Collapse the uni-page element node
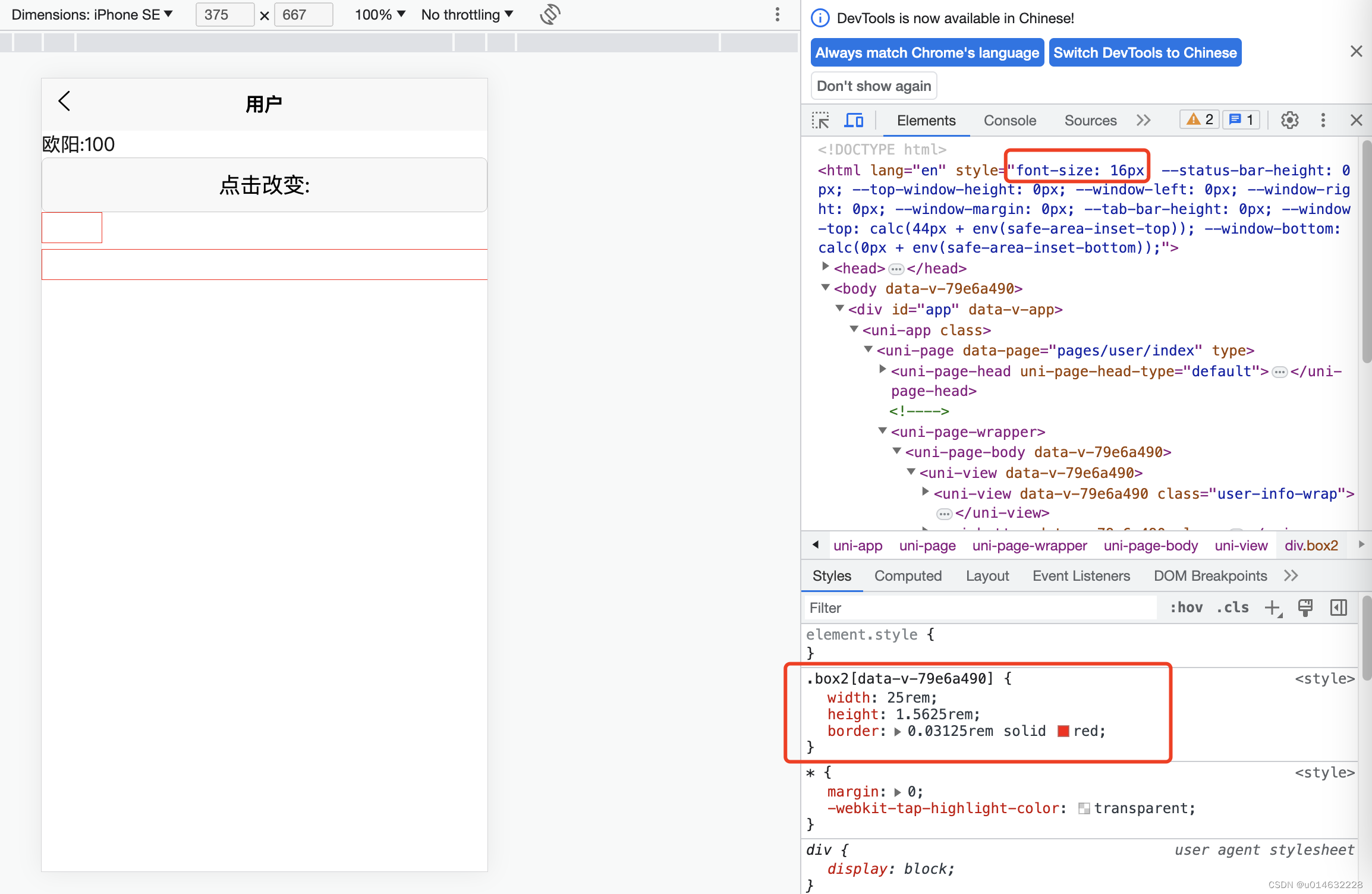The height and width of the screenshot is (894, 1372). (868, 350)
